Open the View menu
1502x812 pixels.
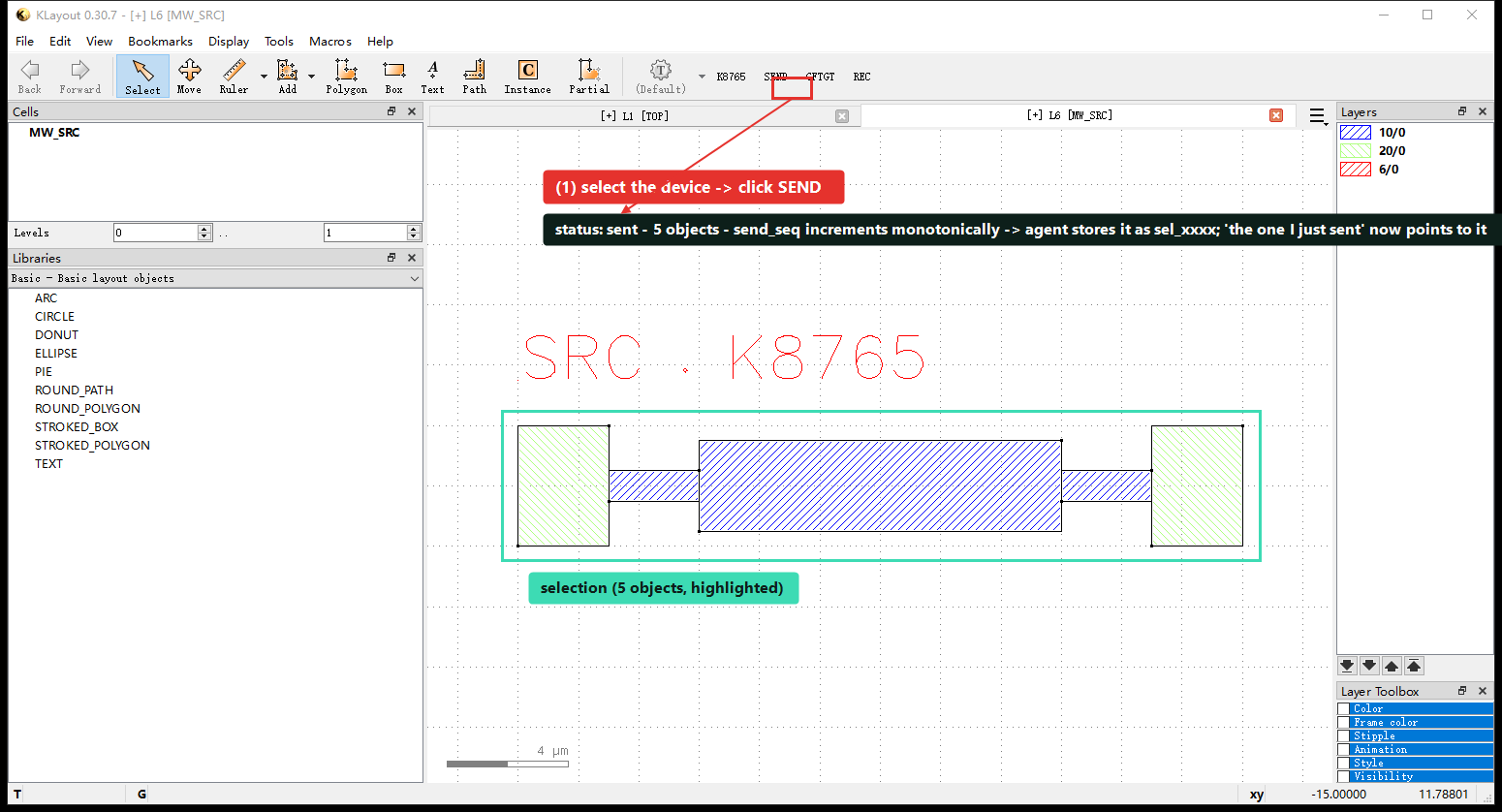99,41
